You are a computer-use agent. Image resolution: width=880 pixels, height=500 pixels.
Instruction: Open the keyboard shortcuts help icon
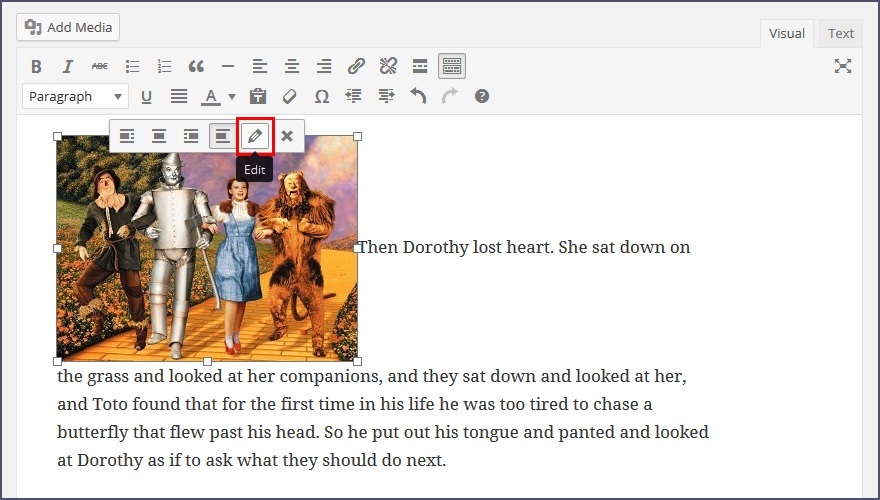pos(482,97)
